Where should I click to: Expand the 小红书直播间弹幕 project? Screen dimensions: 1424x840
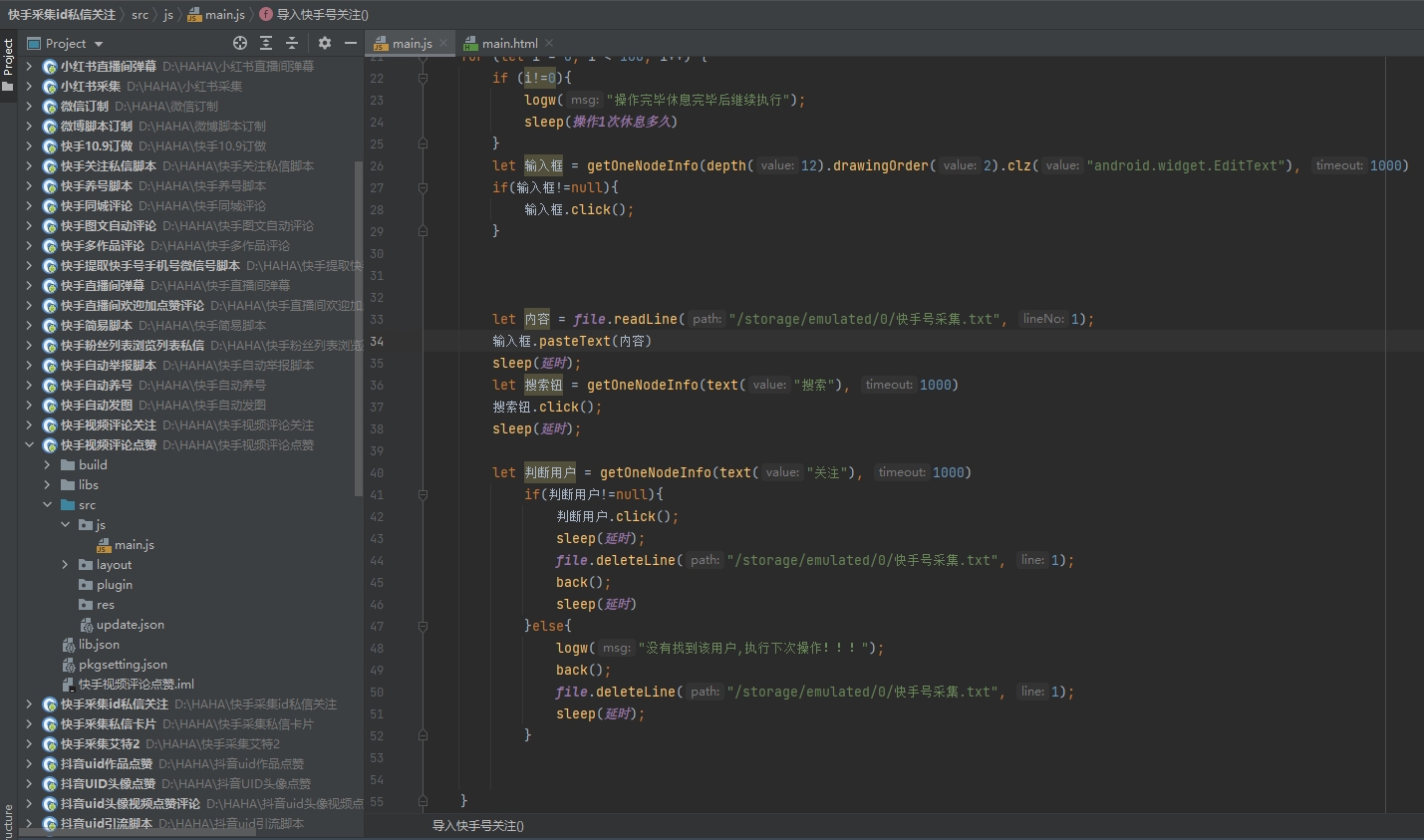pos(29,66)
